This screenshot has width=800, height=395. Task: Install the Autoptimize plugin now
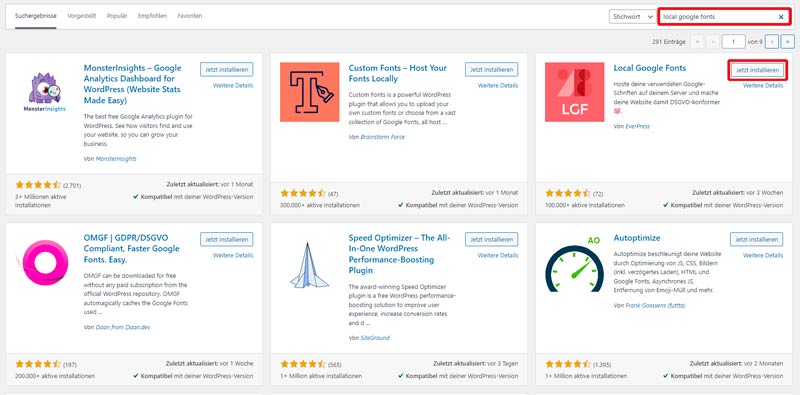(757, 239)
